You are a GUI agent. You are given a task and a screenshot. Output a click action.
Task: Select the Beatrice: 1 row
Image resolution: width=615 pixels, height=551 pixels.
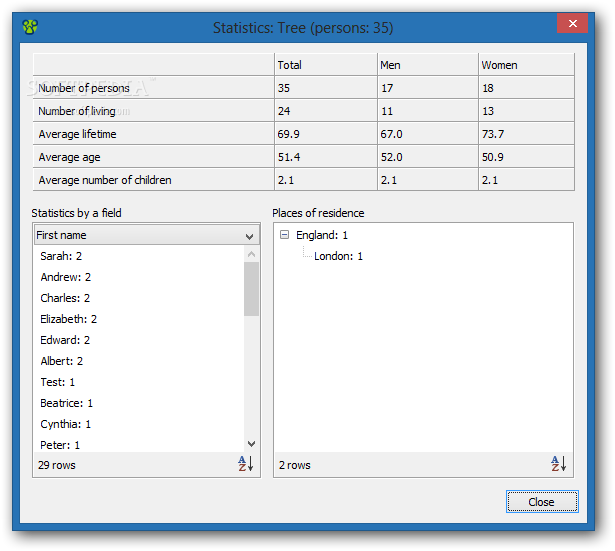[139, 403]
